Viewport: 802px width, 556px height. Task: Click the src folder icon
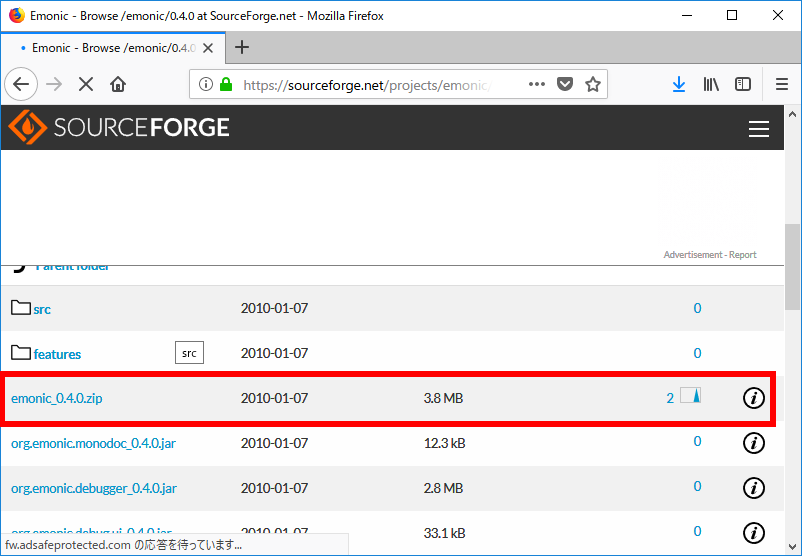click(x=20, y=307)
